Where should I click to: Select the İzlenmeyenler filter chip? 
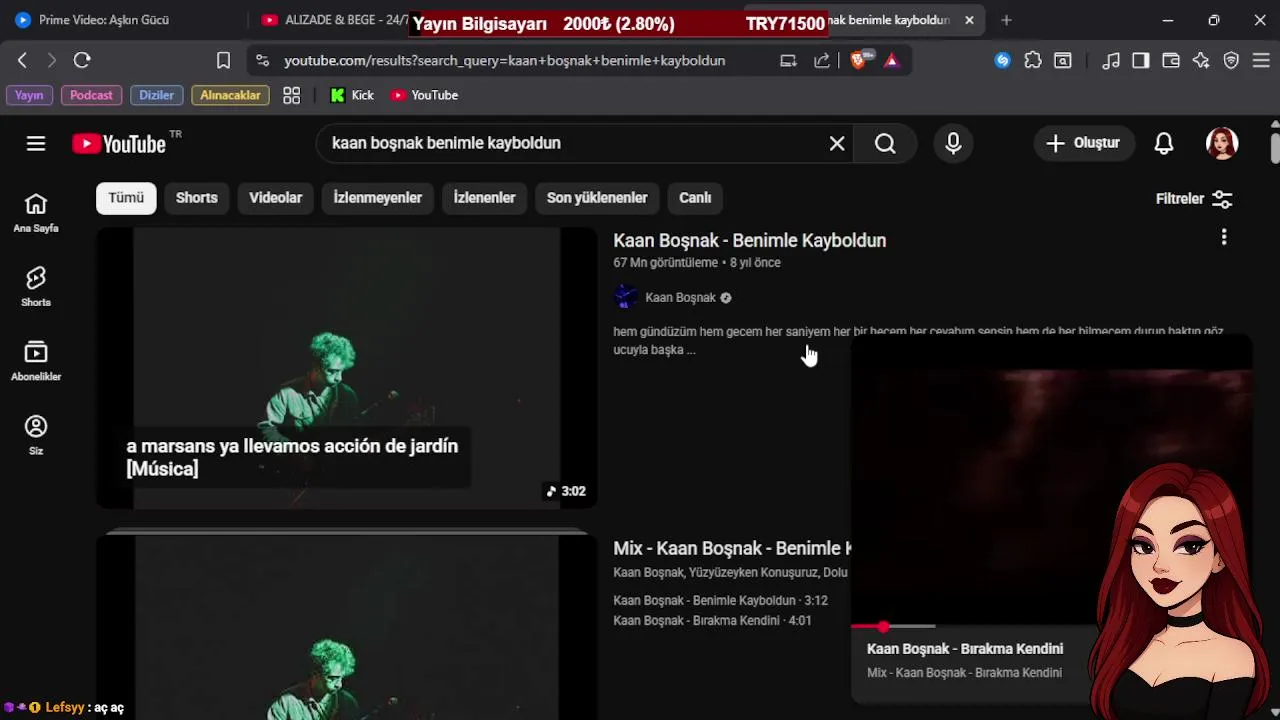click(x=377, y=197)
